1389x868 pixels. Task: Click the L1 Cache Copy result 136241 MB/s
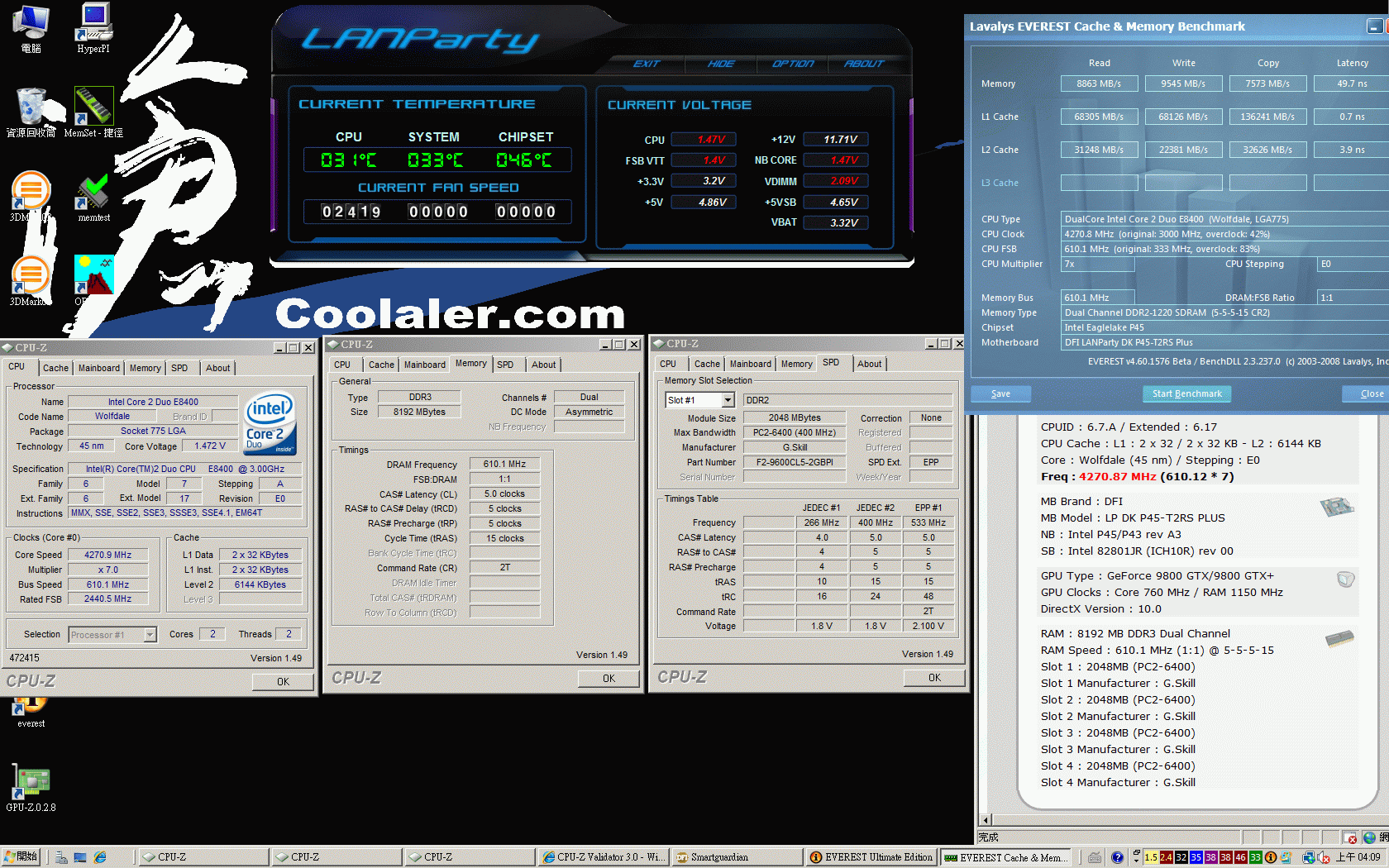pyautogui.click(x=1267, y=117)
